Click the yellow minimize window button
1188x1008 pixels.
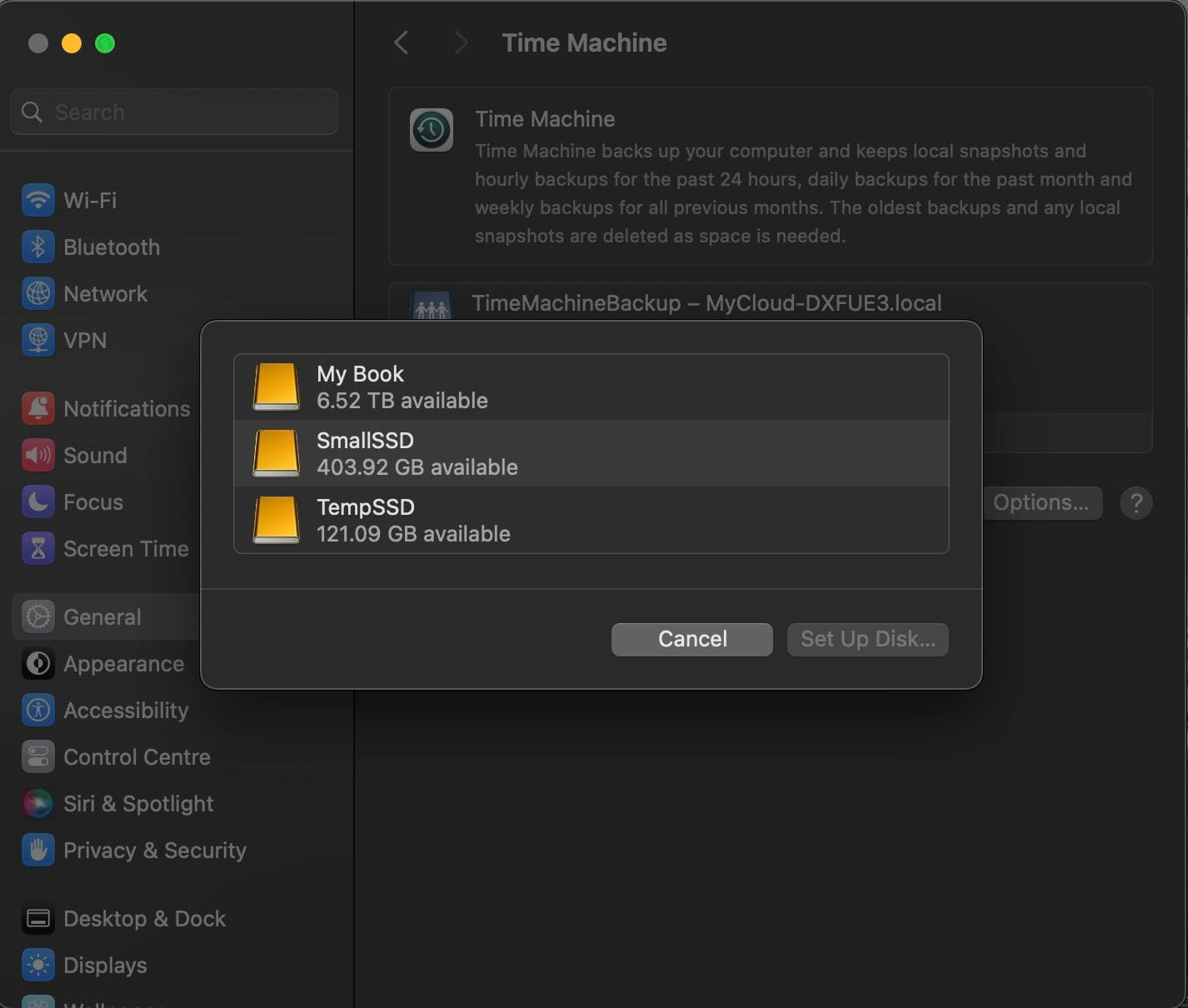(72, 43)
